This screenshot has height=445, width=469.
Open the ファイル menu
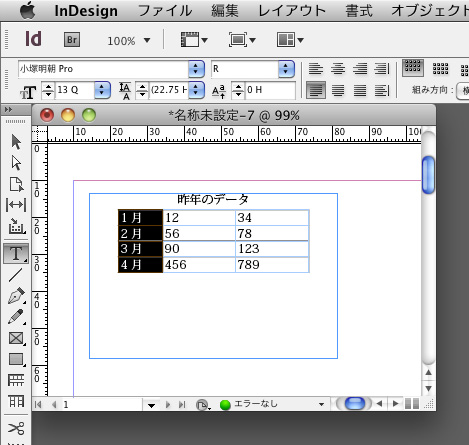click(165, 11)
